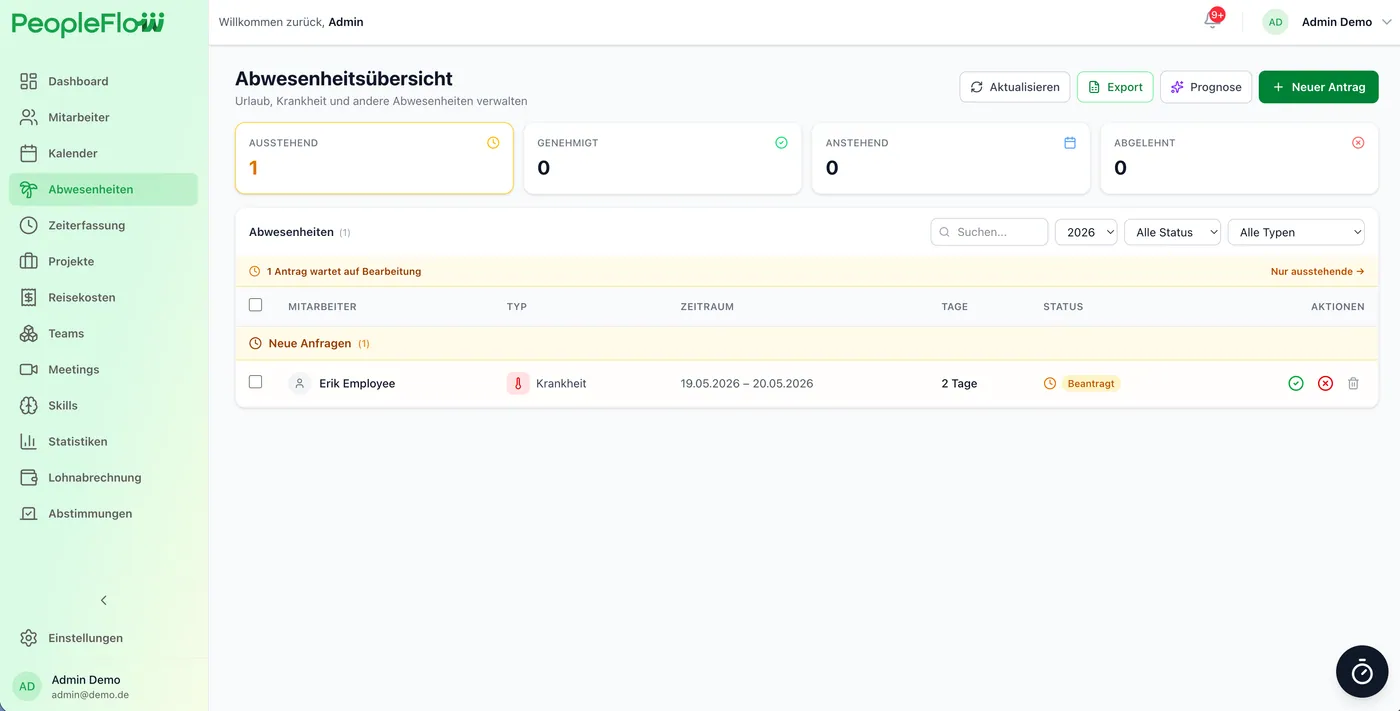Click the AD avatar in top bar
Screen dimensions: 1400x711
1275,22
